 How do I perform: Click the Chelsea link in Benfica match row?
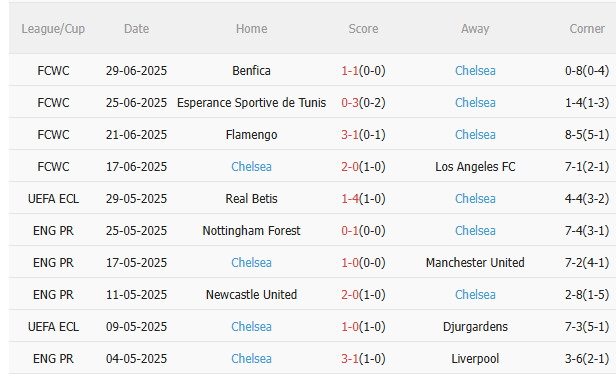coord(475,71)
